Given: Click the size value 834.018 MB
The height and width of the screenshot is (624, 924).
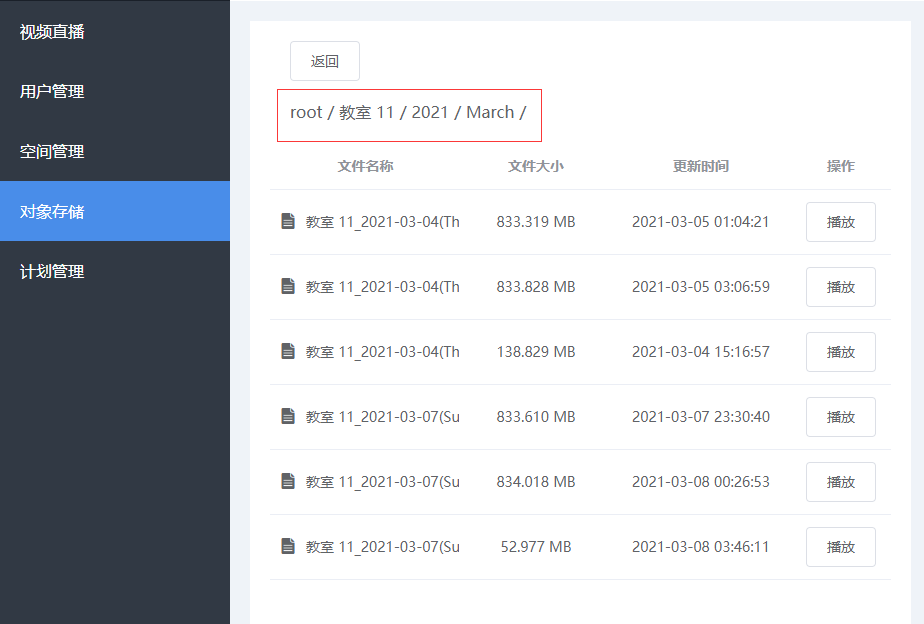Looking at the screenshot, I should click(x=536, y=482).
